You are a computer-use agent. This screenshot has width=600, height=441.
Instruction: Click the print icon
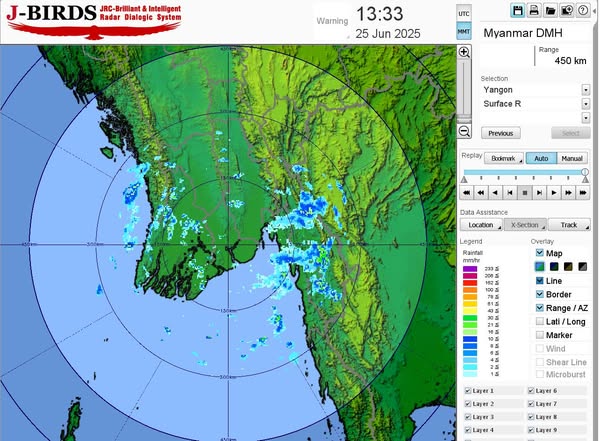(534, 10)
